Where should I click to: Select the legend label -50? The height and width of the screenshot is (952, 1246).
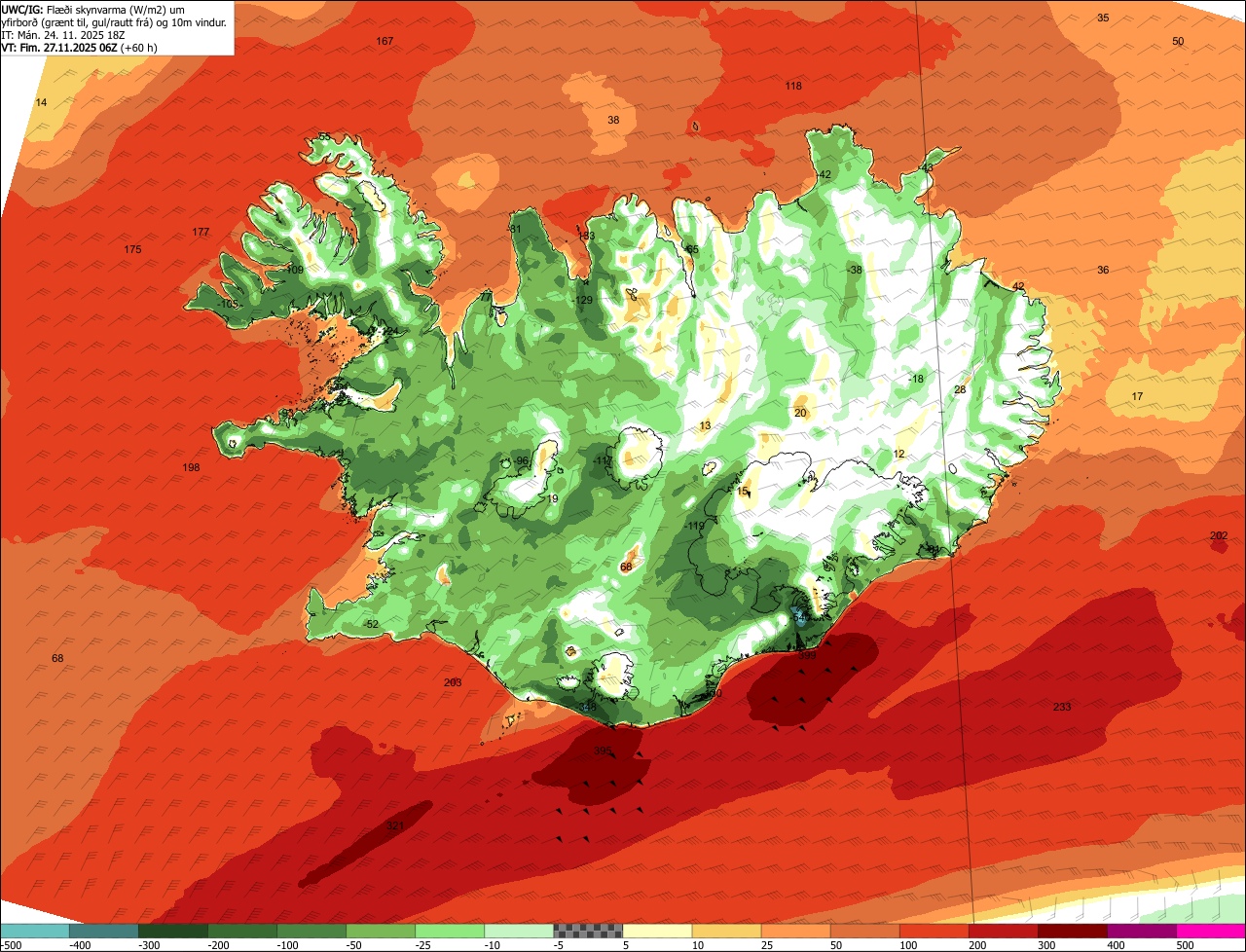point(356,944)
